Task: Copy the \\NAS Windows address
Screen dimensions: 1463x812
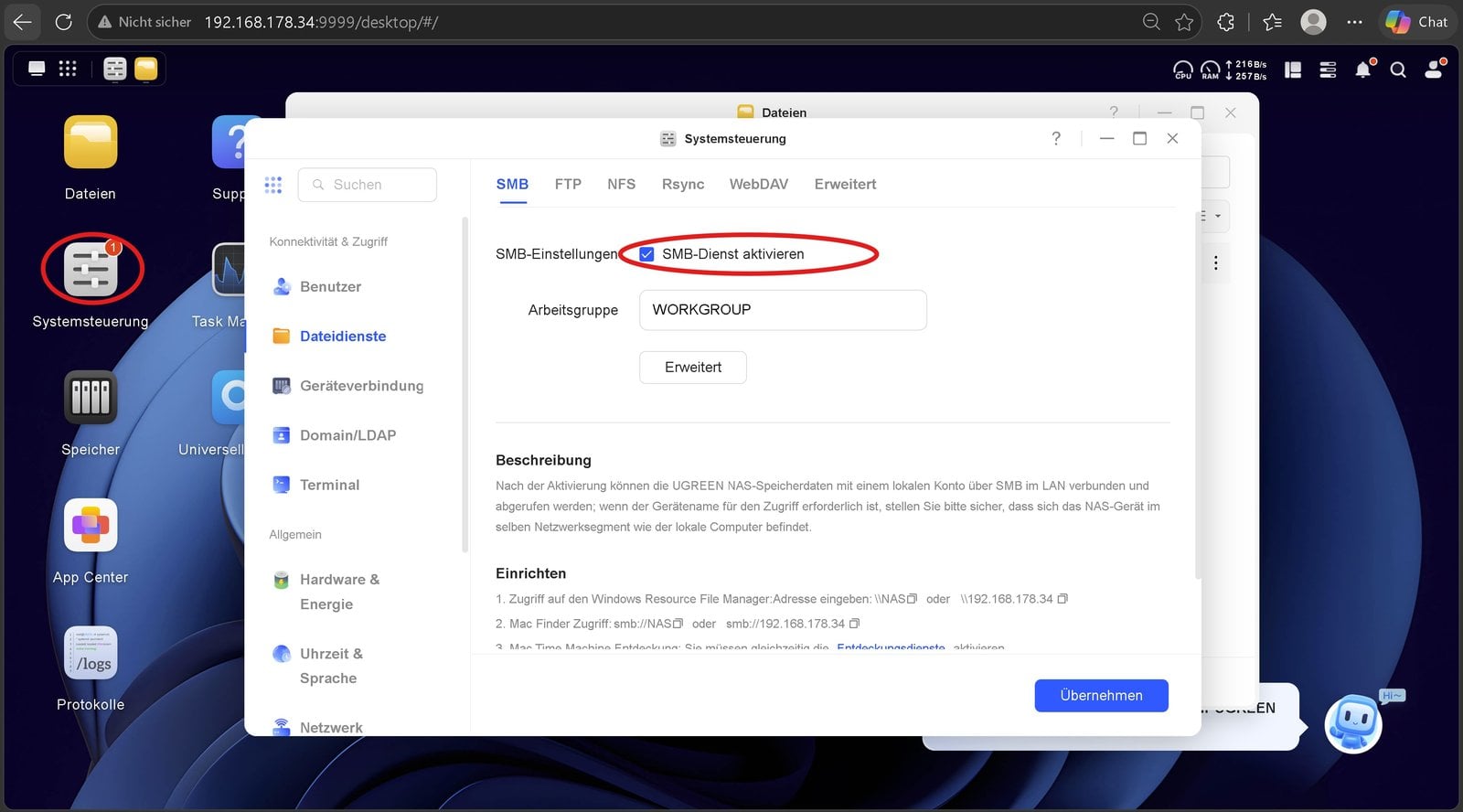Action: (x=912, y=599)
